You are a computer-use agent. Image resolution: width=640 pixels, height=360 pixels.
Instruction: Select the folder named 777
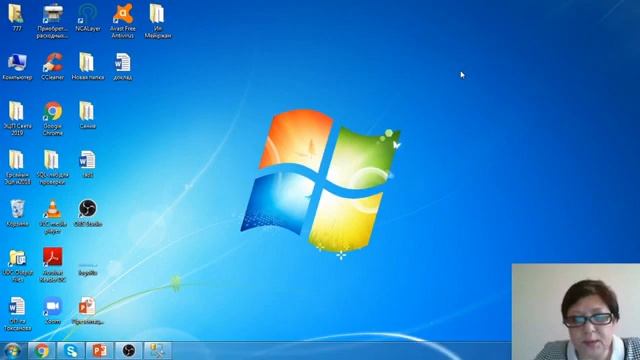pos(16,17)
